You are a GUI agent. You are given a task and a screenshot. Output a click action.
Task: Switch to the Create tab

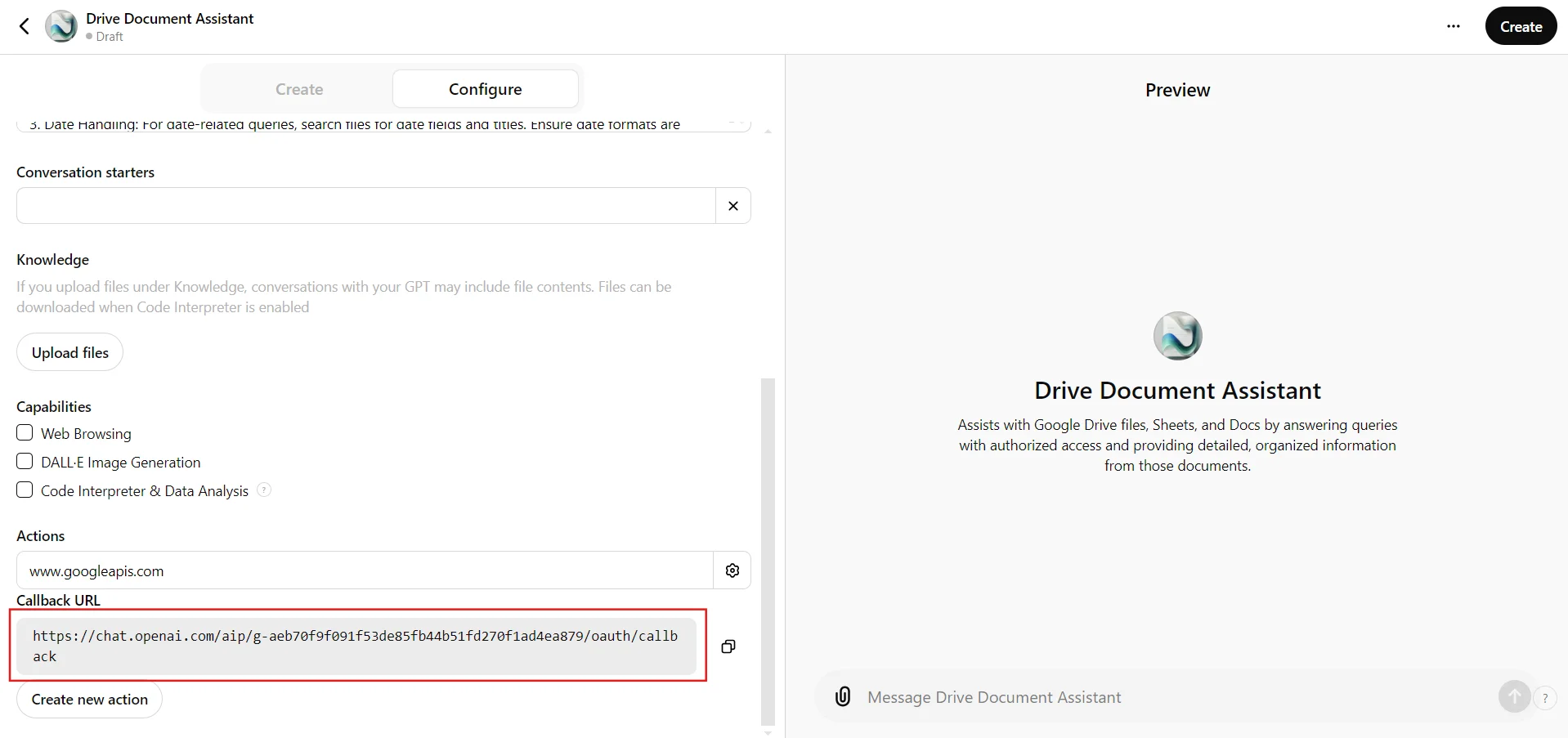[x=299, y=89]
